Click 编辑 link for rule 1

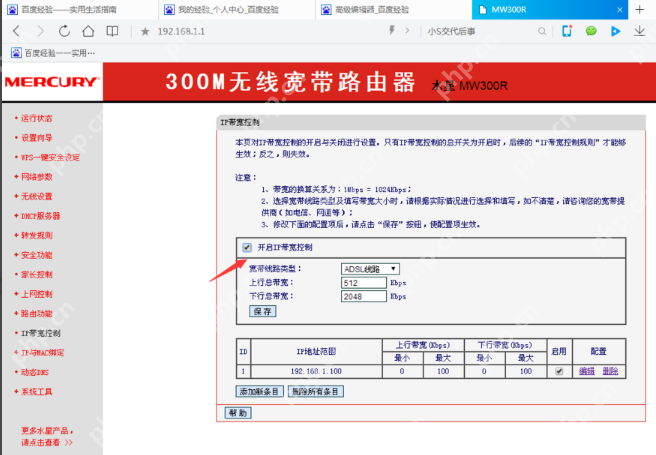tap(587, 371)
